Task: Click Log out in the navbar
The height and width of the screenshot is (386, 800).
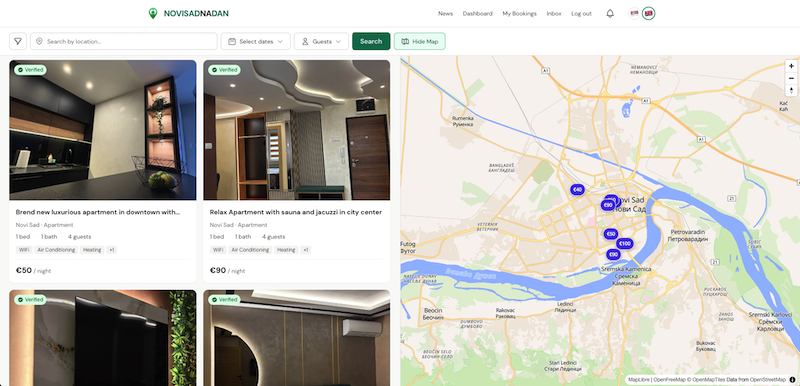Action: pyautogui.click(x=581, y=14)
